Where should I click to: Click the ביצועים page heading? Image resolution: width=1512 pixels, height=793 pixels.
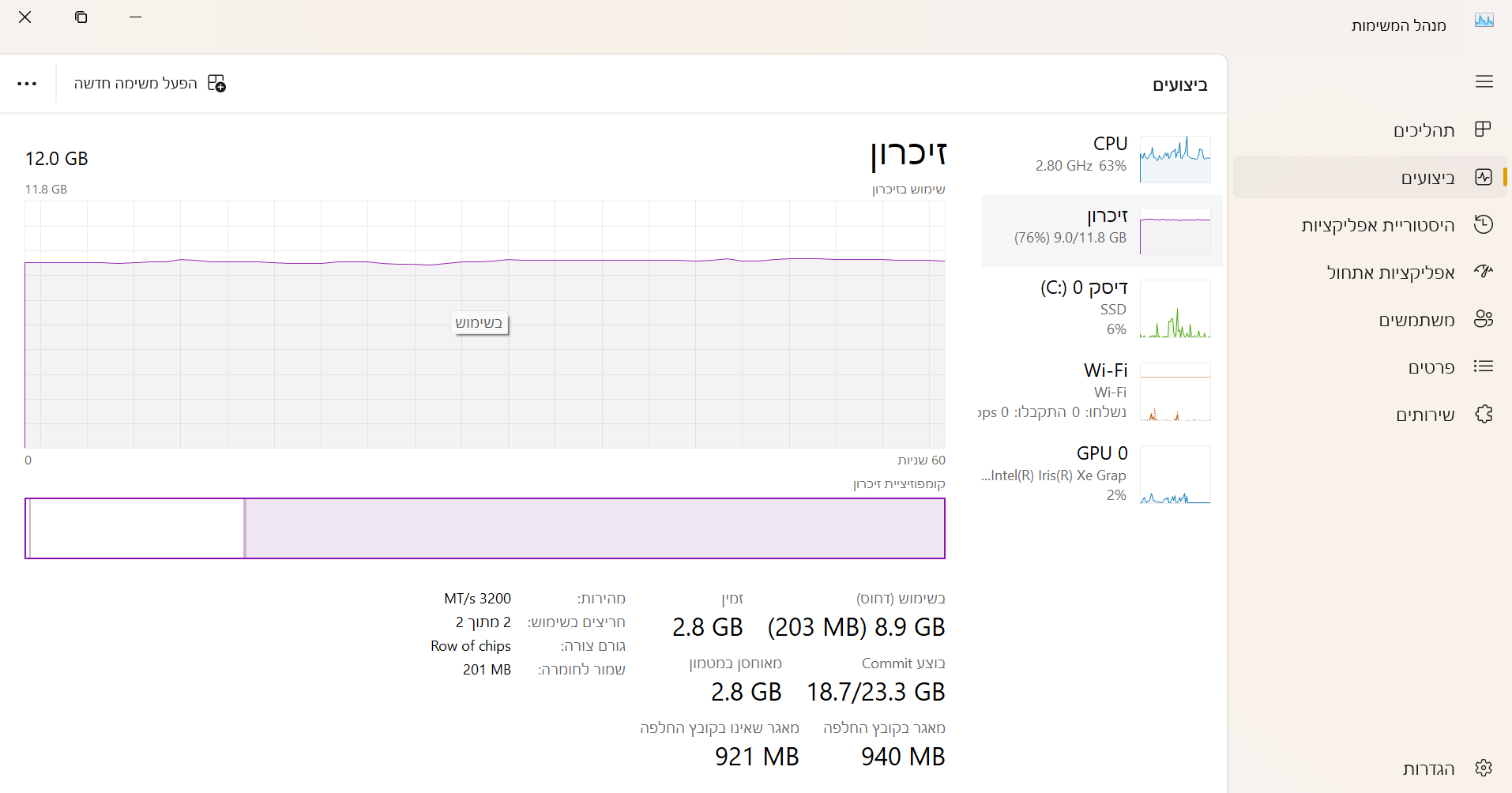1180,85
